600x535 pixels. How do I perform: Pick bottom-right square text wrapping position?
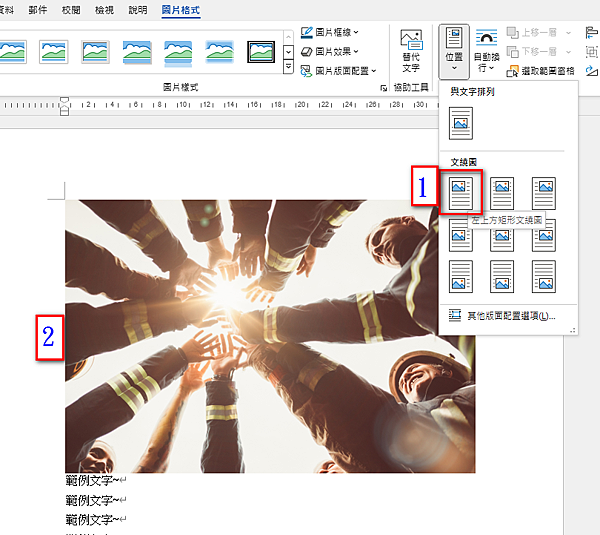543,275
